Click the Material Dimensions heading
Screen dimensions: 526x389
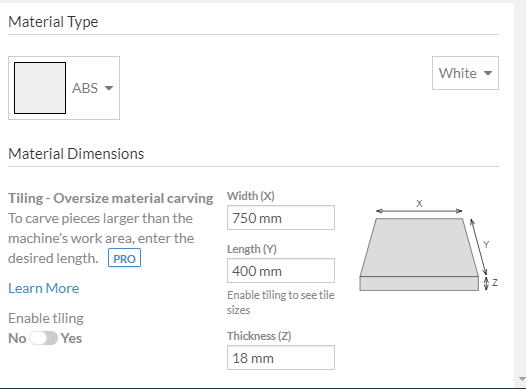76,154
